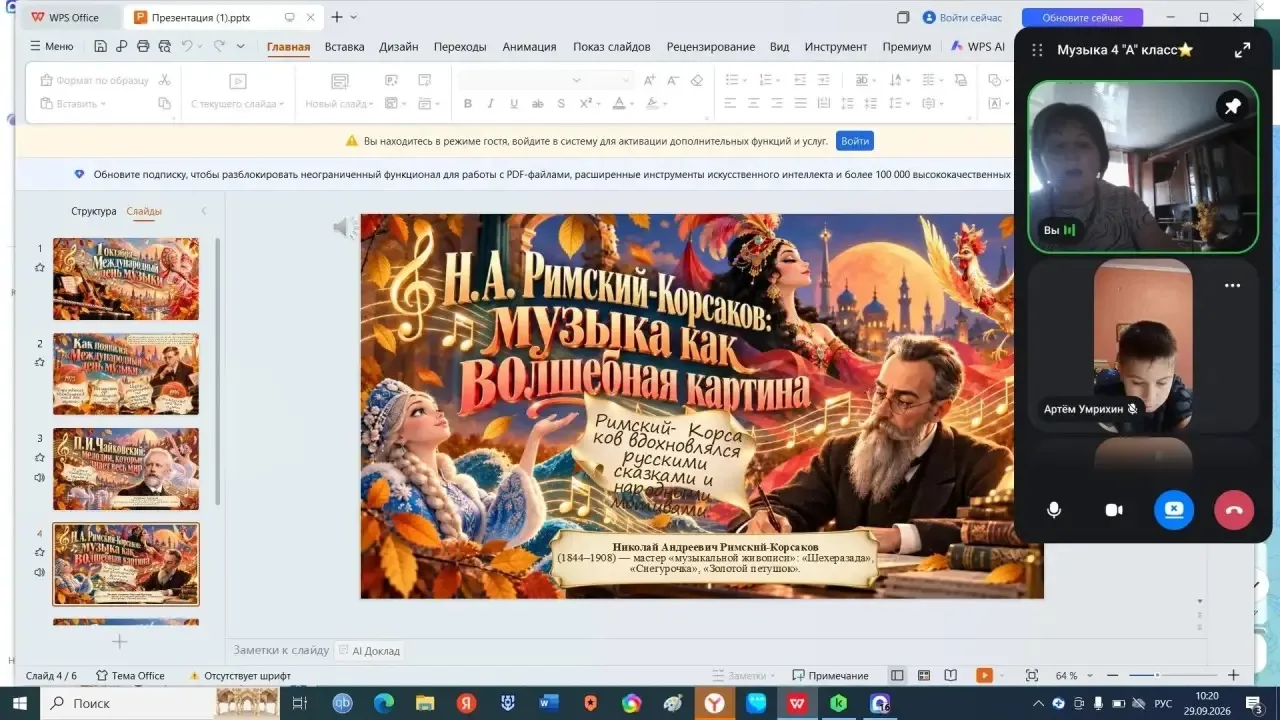1280x720 pixels.
Task: Click the pin icon on the video tile
Action: [1233, 106]
